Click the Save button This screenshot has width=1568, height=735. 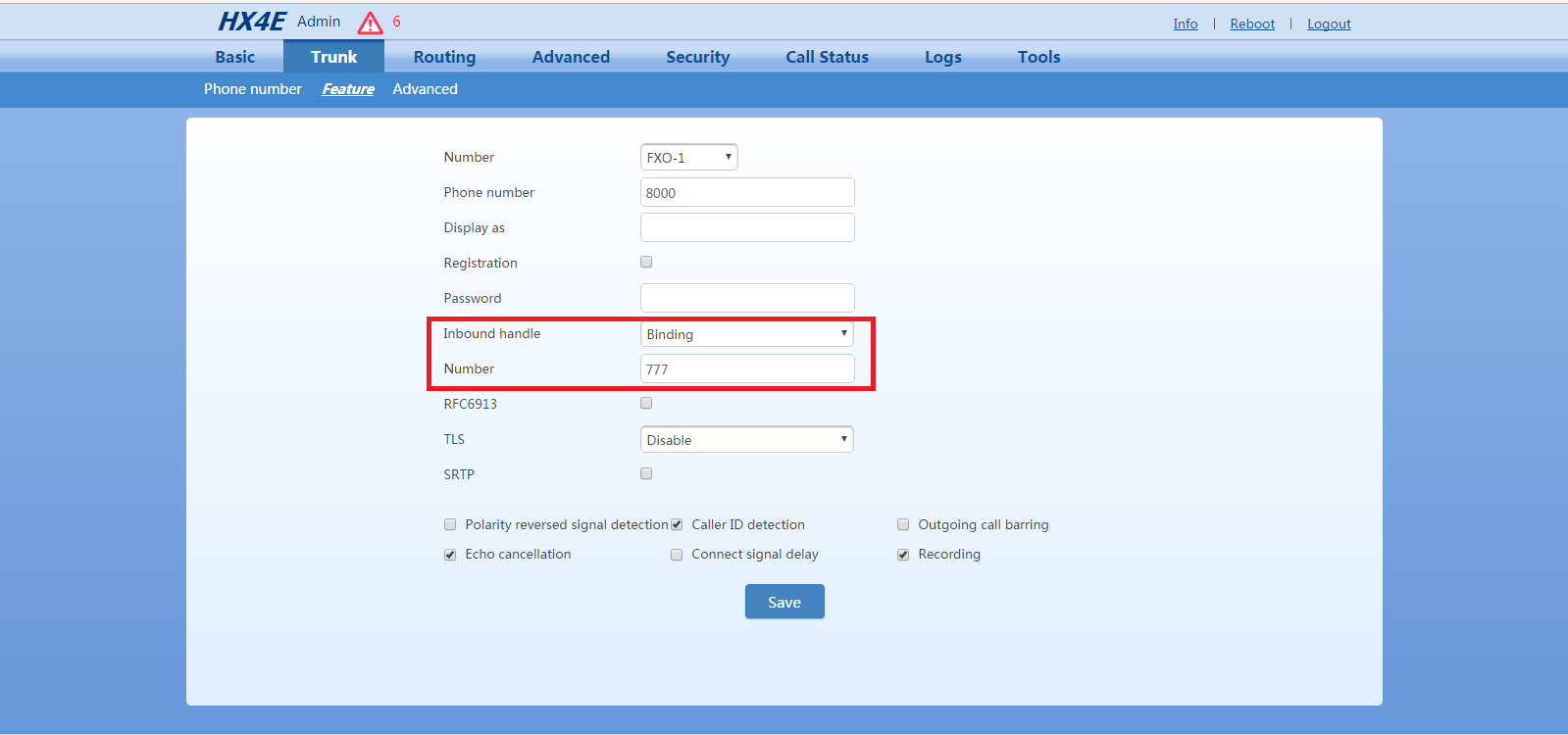(784, 602)
